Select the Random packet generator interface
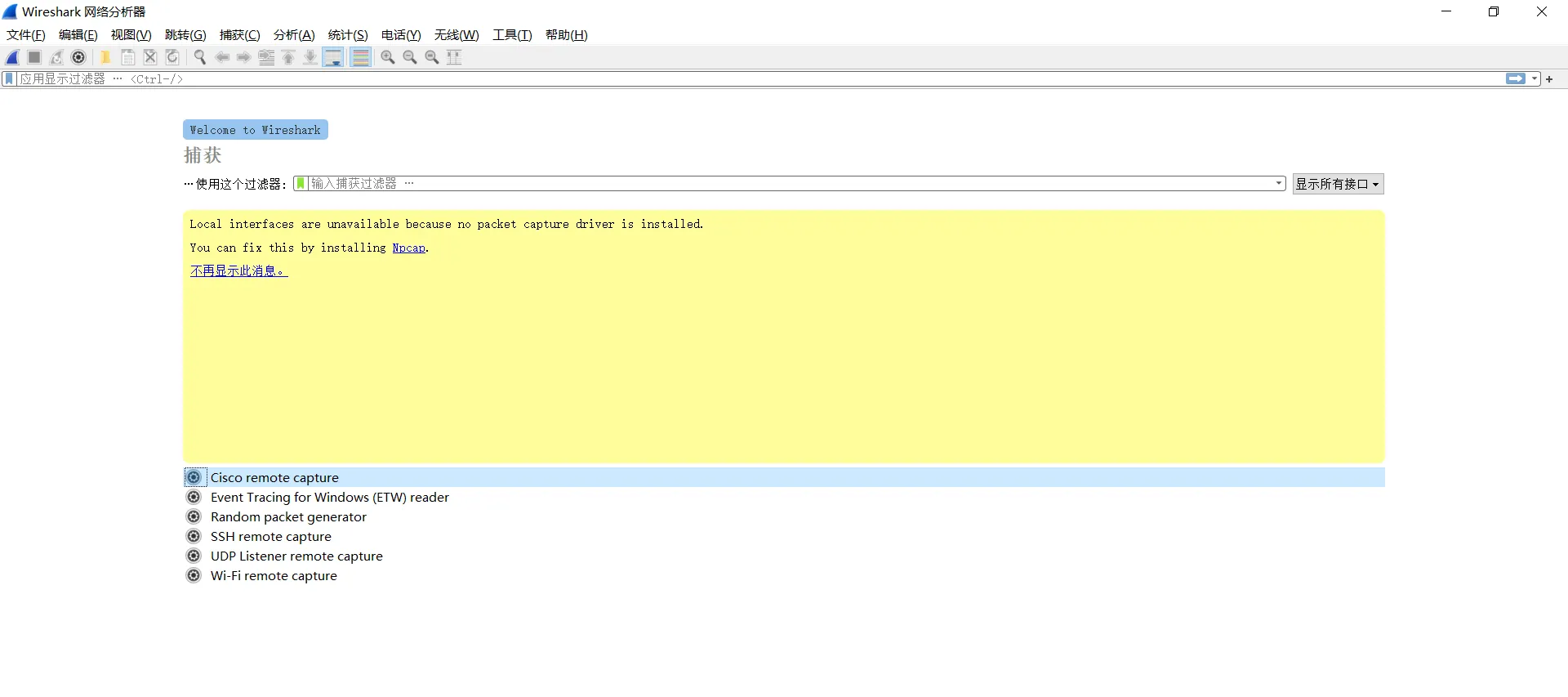The height and width of the screenshot is (697, 1568). tap(784, 516)
